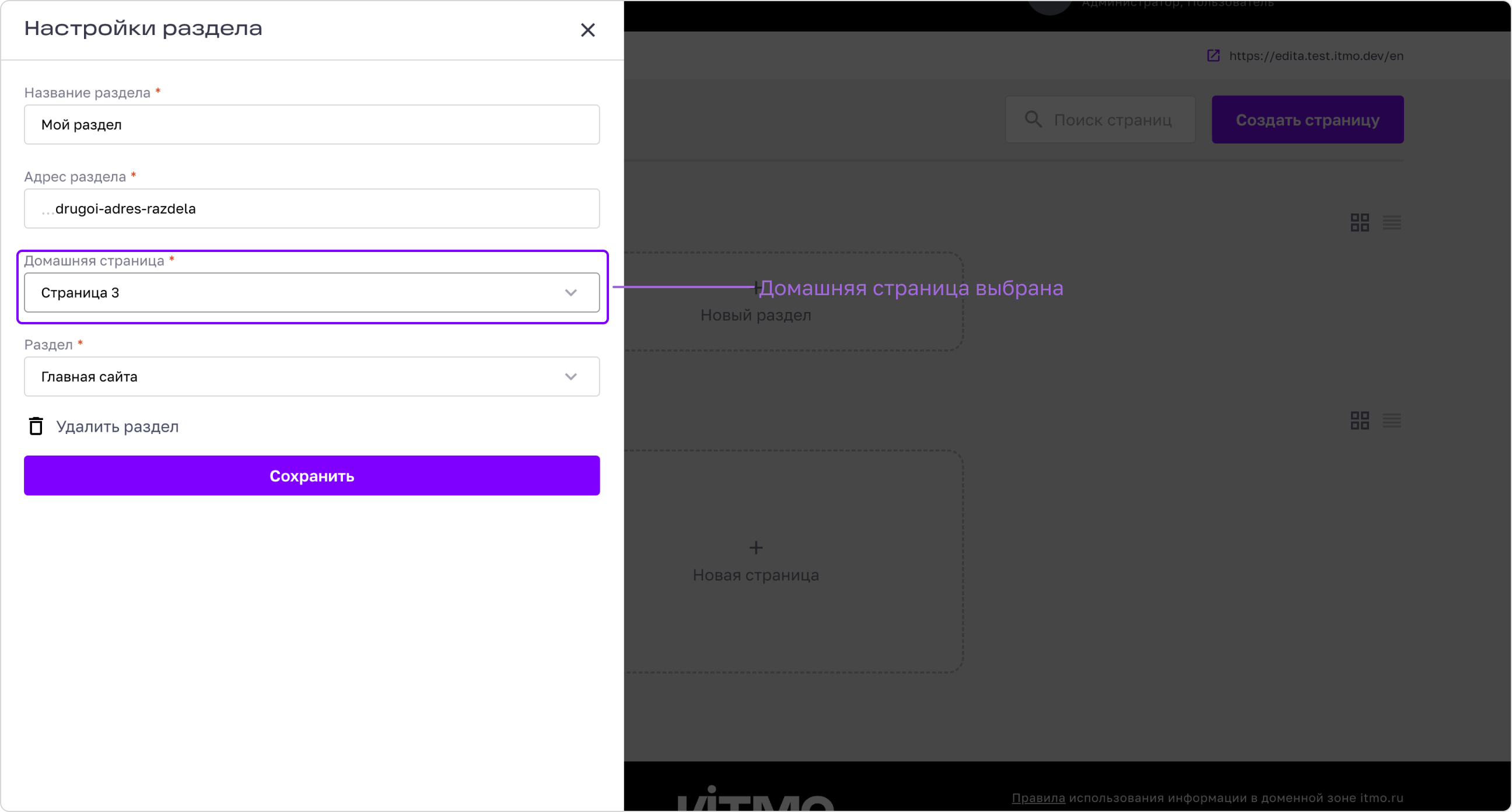Click the 'Адрес раздела' field label
1512x812 pixels.
pos(75,177)
